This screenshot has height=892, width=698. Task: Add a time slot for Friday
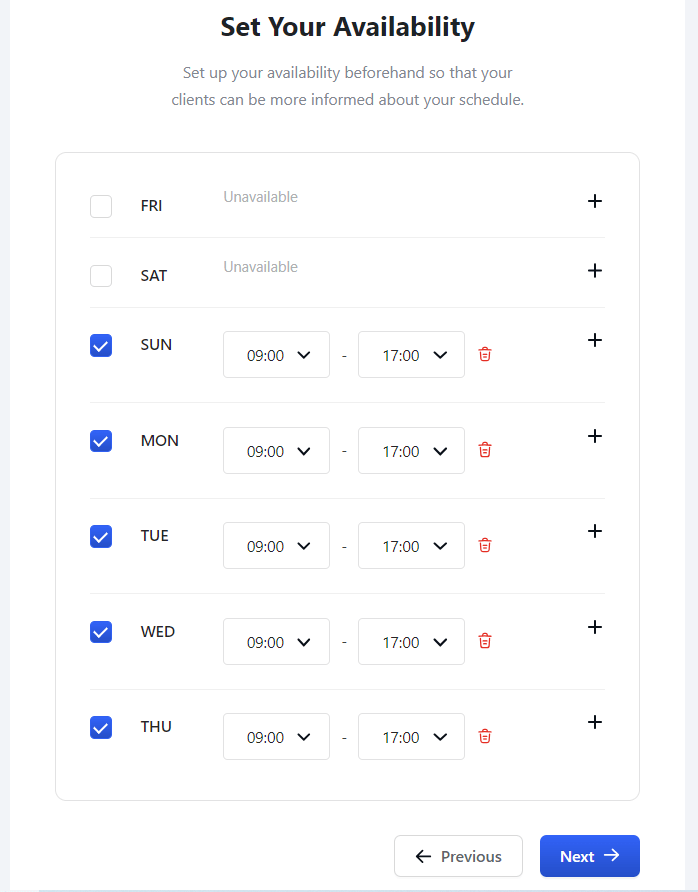594,201
